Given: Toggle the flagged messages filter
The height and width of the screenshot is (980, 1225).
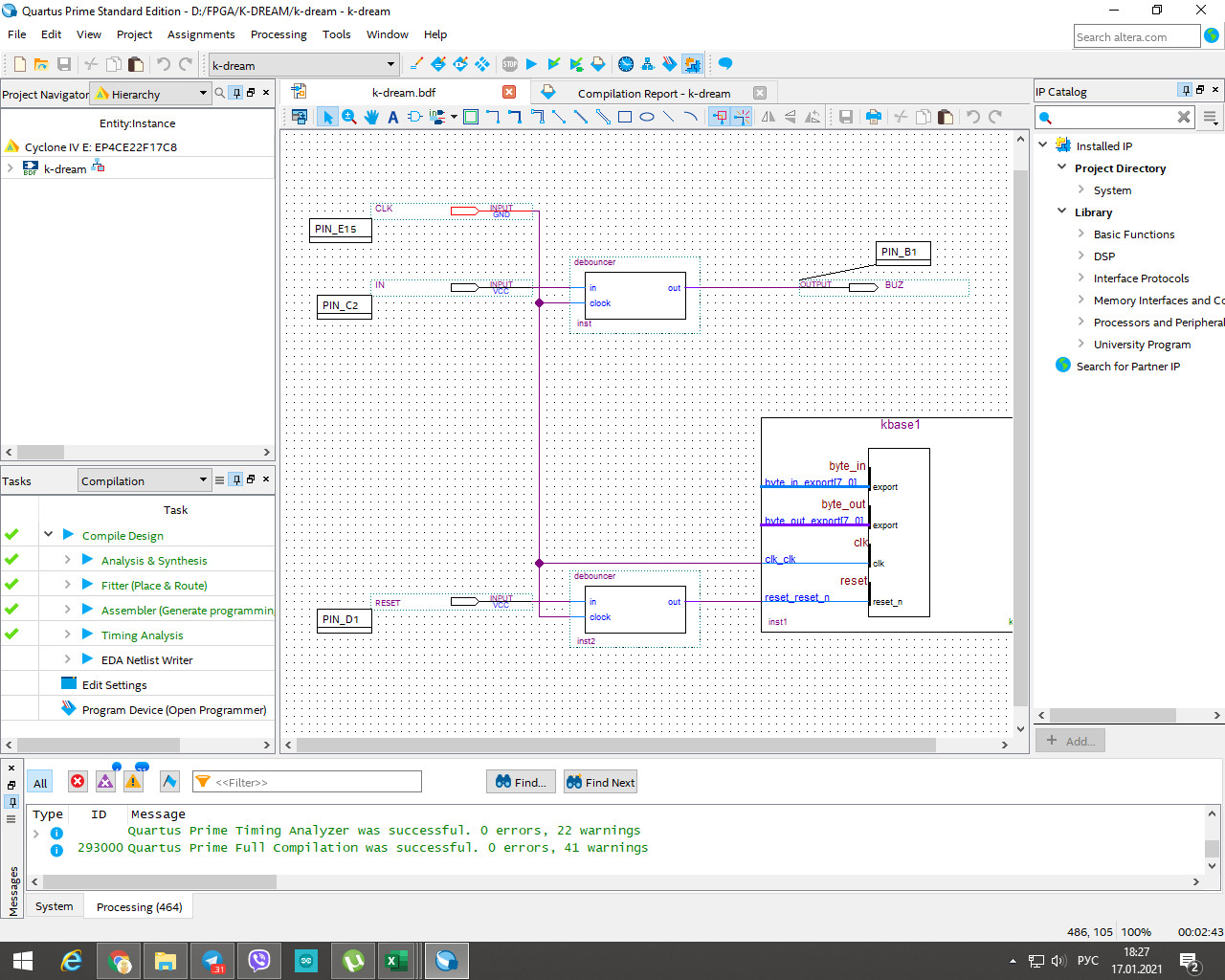Looking at the screenshot, I should click(x=169, y=782).
